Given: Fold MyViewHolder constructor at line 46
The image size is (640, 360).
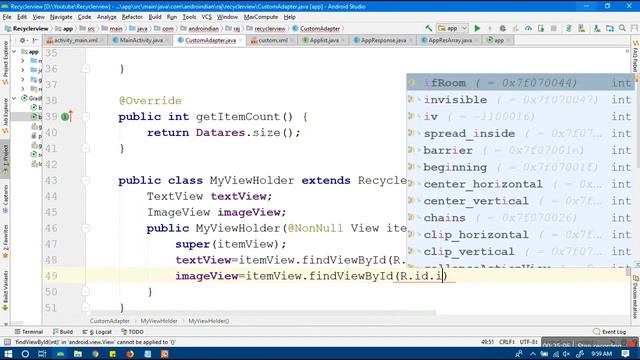Looking at the screenshot, I should click(x=85, y=228).
